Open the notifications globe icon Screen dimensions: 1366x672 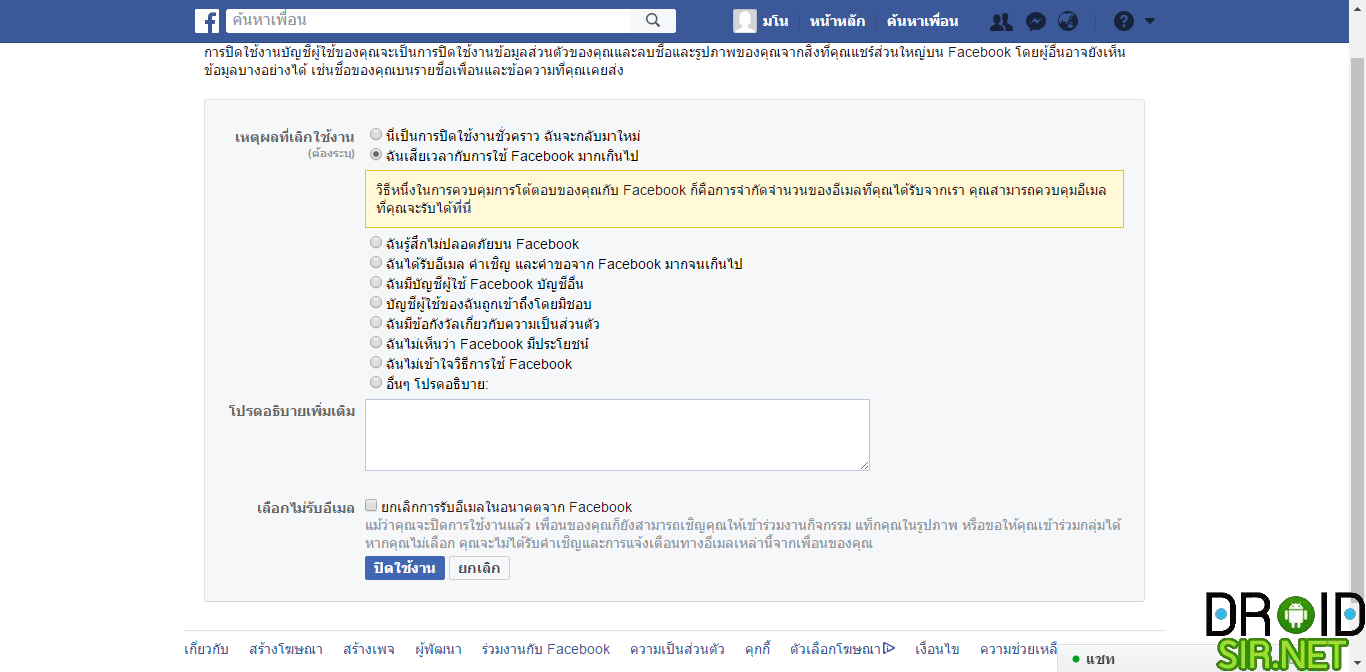point(1068,21)
